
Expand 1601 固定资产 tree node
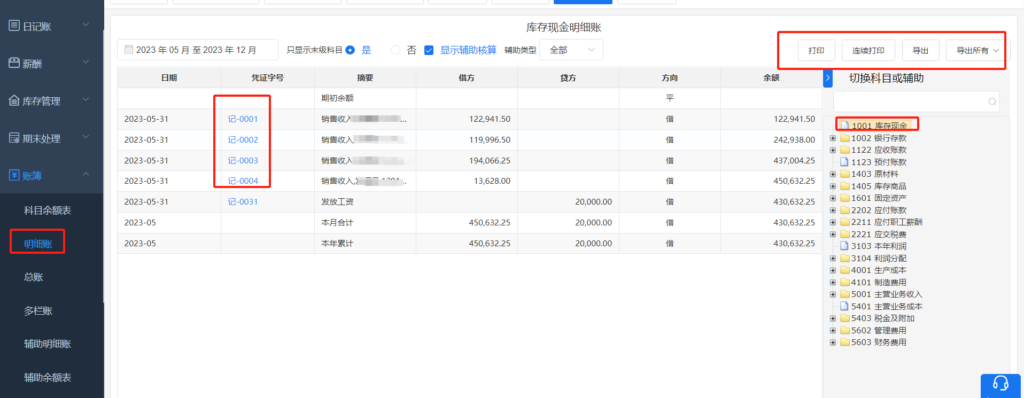[x=833, y=197]
